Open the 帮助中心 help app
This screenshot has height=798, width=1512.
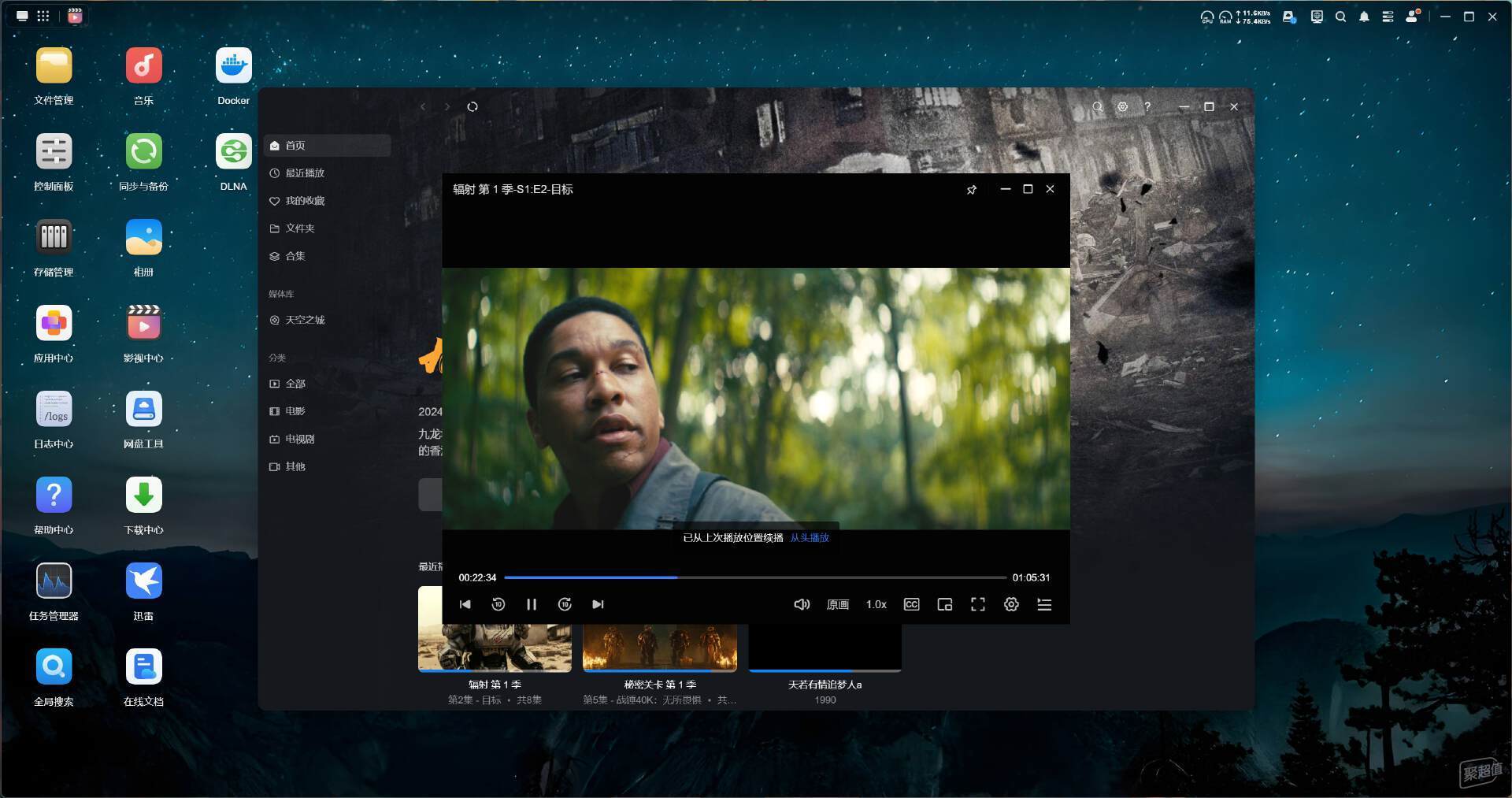tap(54, 496)
